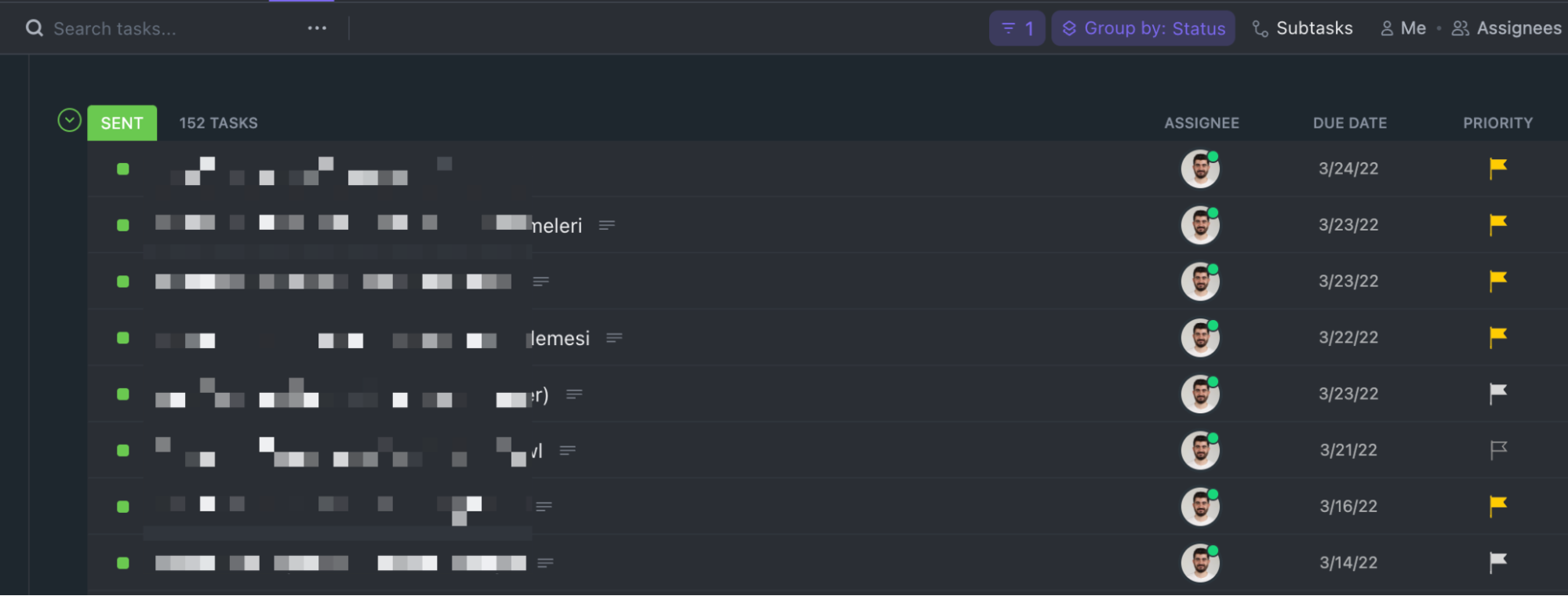Open the Group by: Status dropdown
The height and width of the screenshot is (596, 1568).
(x=1143, y=28)
